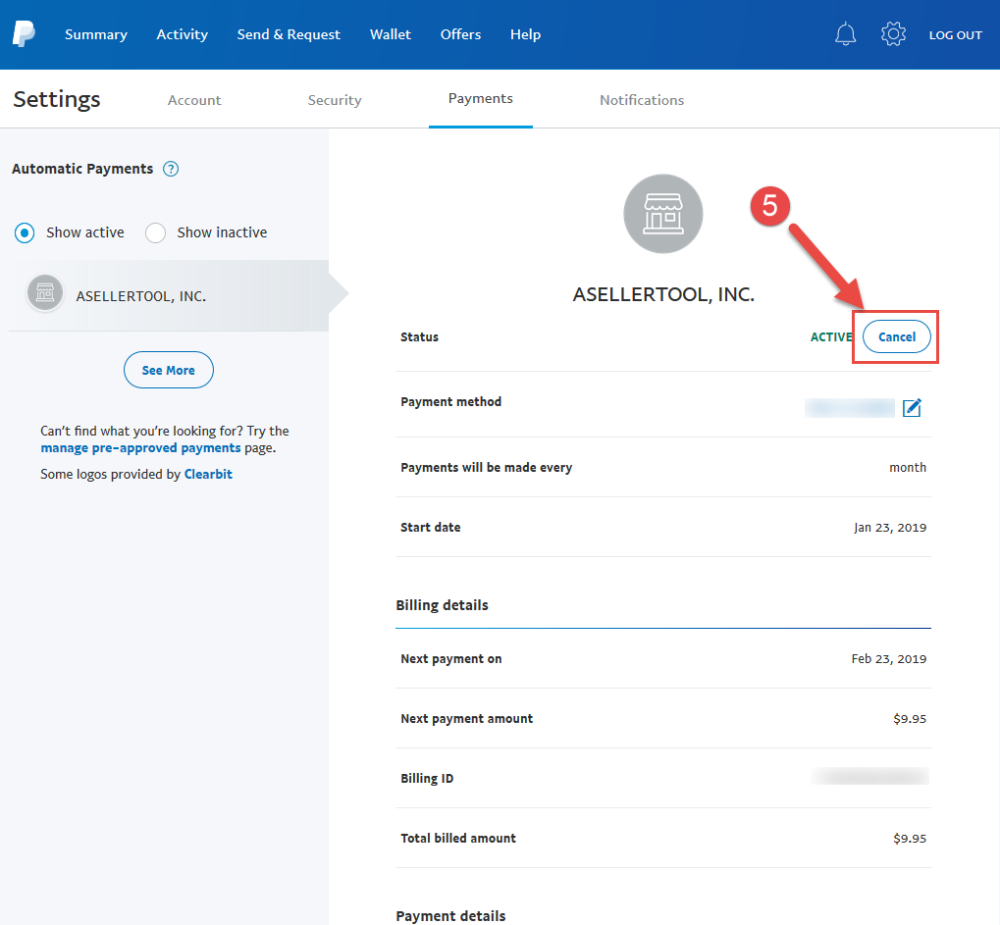
Task: Open Send & Request in top navigation
Action: pyautogui.click(x=289, y=34)
